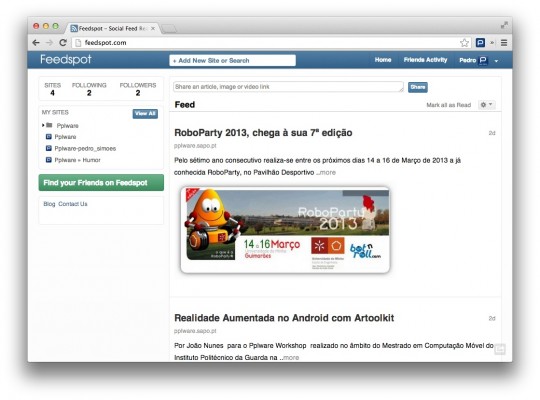
Task: Click the View All sites button
Action: click(145, 114)
